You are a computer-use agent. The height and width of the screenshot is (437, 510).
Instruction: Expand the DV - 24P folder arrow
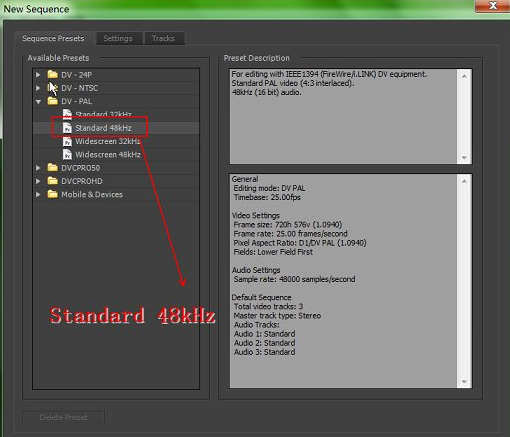[38, 75]
